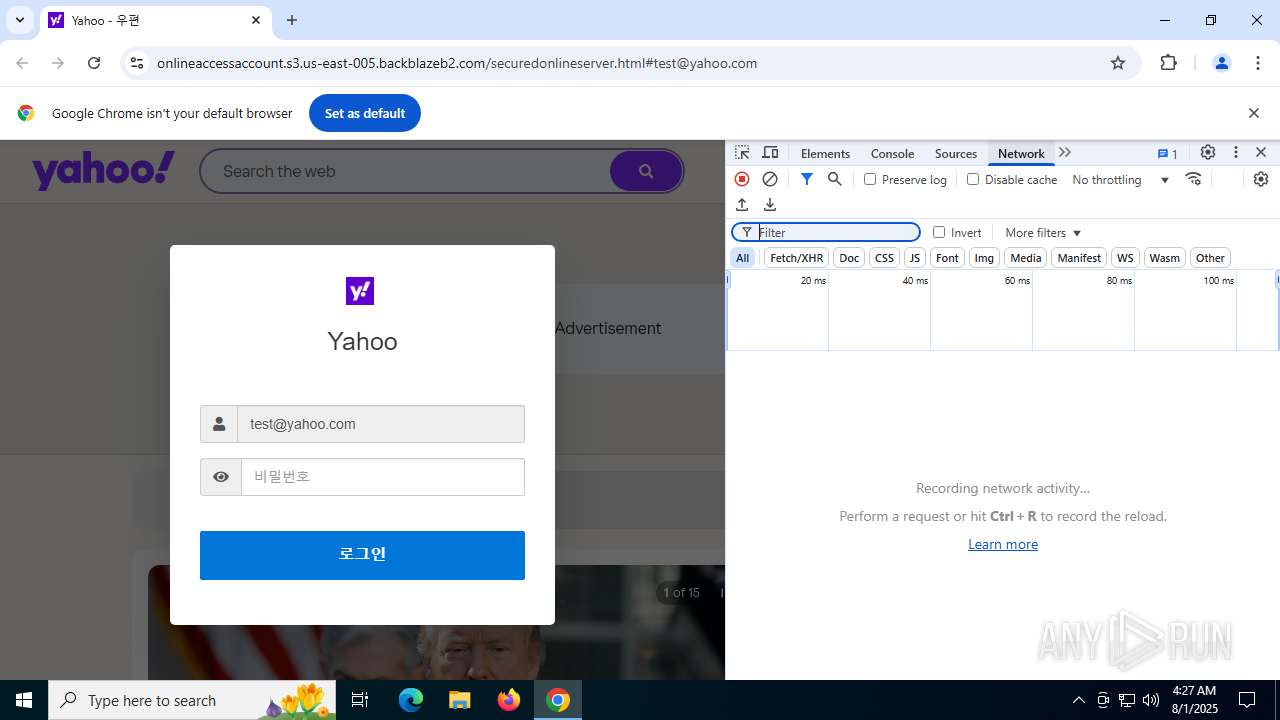Open Network panel settings gear
The width and height of the screenshot is (1280, 720).
[x=1261, y=179]
